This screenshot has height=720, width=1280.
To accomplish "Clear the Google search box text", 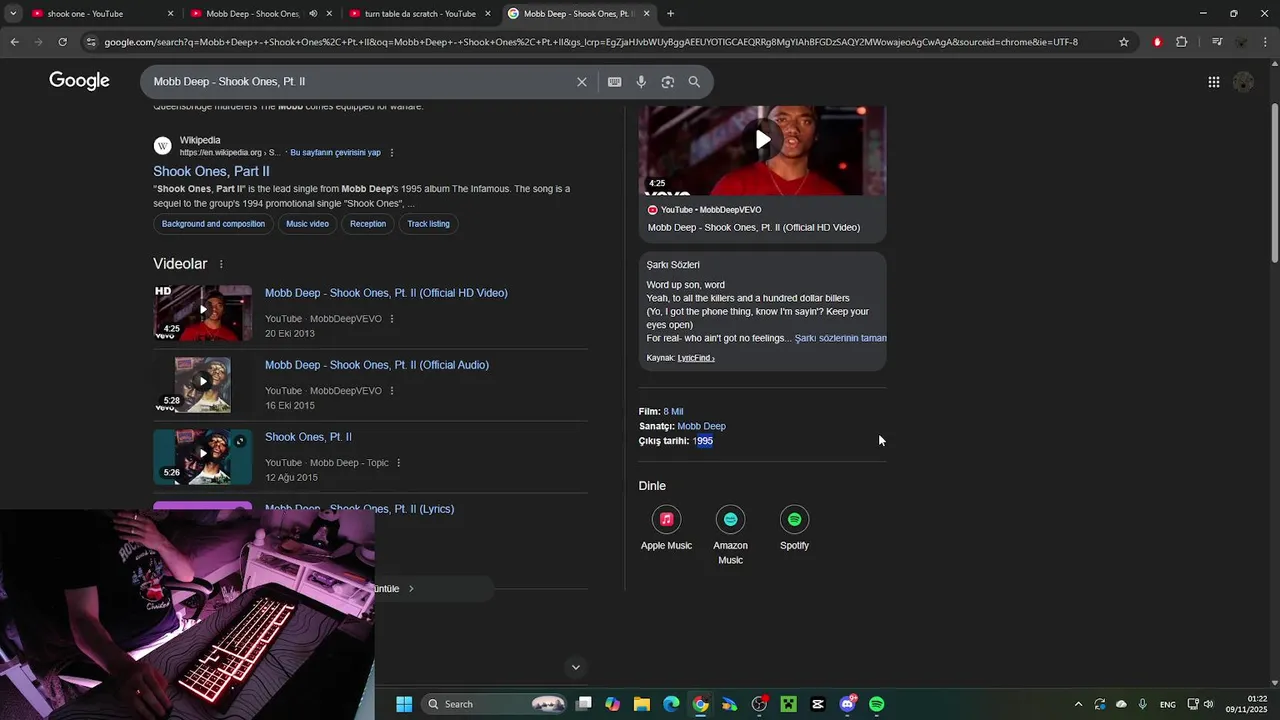I will [582, 82].
